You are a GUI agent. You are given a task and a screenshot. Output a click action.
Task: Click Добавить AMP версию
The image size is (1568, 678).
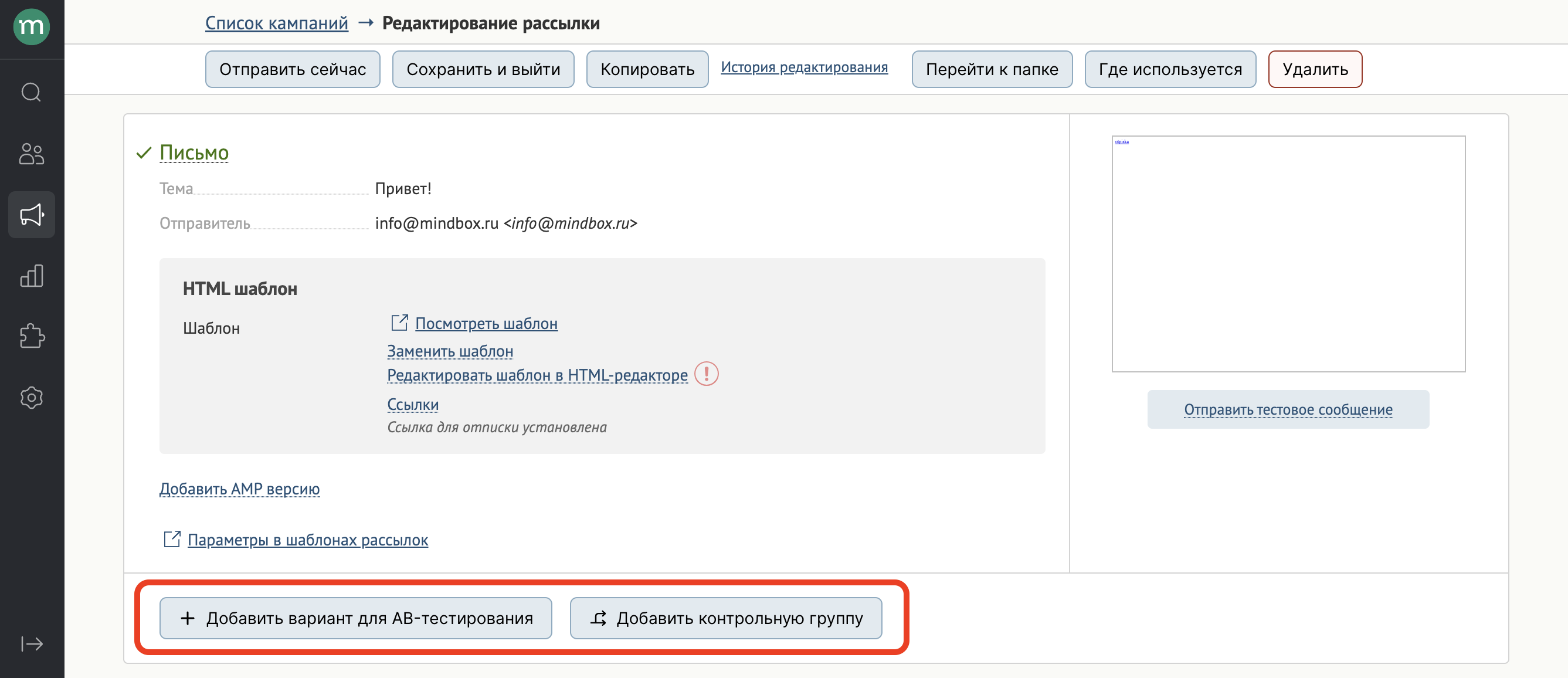click(x=239, y=489)
